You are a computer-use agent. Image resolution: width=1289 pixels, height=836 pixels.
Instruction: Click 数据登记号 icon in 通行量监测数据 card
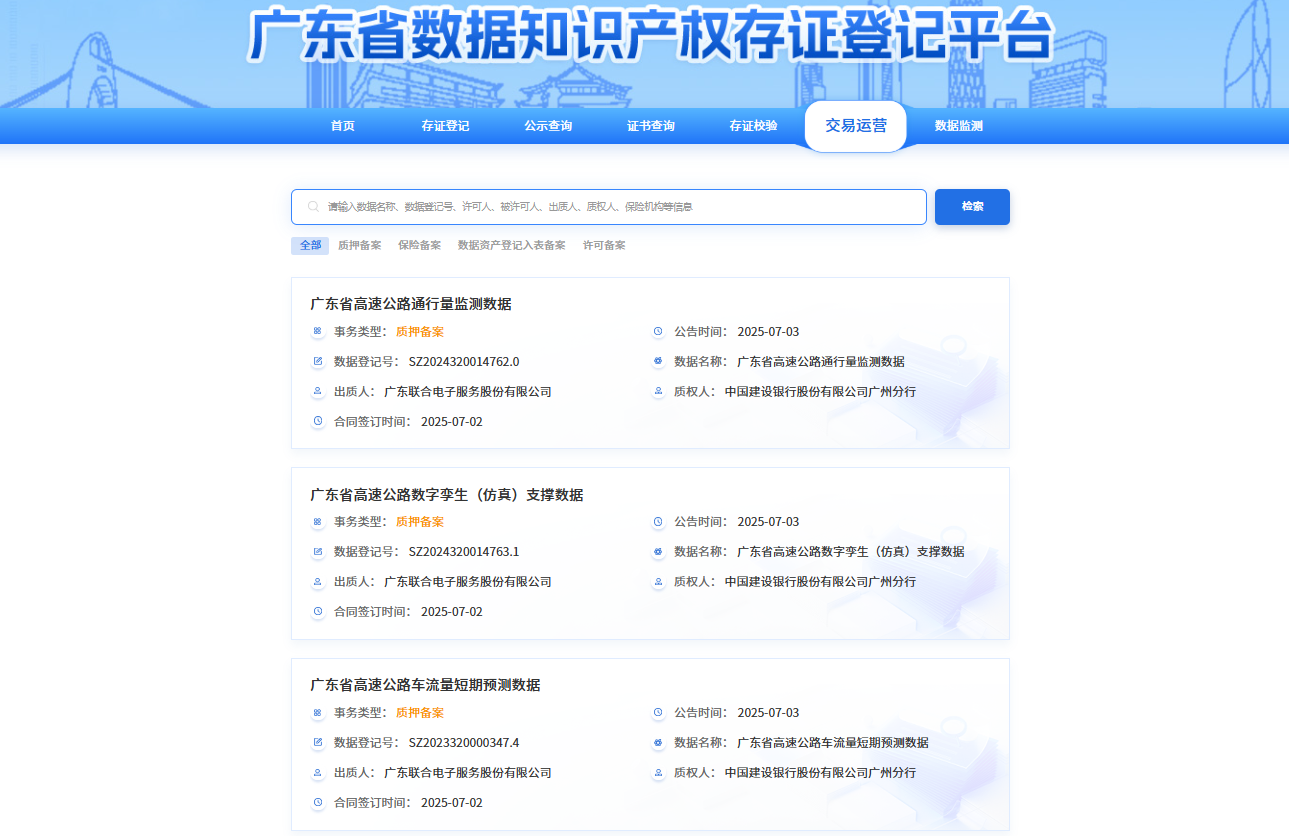(x=318, y=361)
